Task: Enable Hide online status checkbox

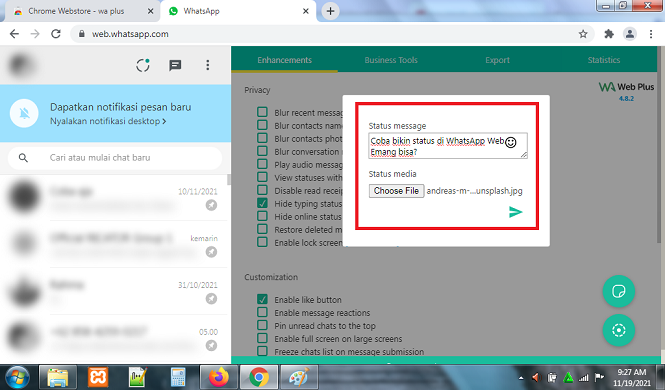Action: point(262,216)
